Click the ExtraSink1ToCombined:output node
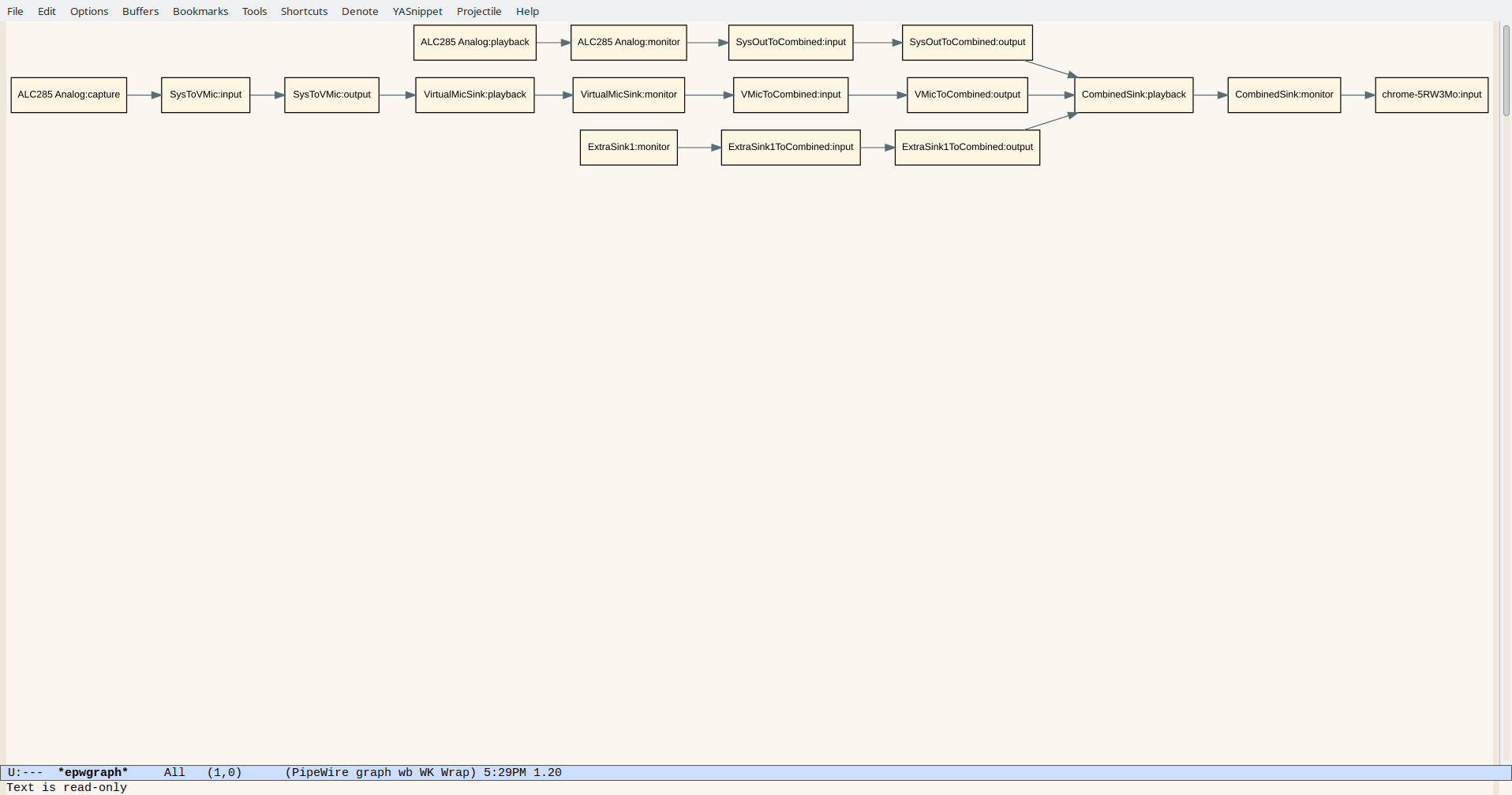1512x795 pixels. (967, 148)
